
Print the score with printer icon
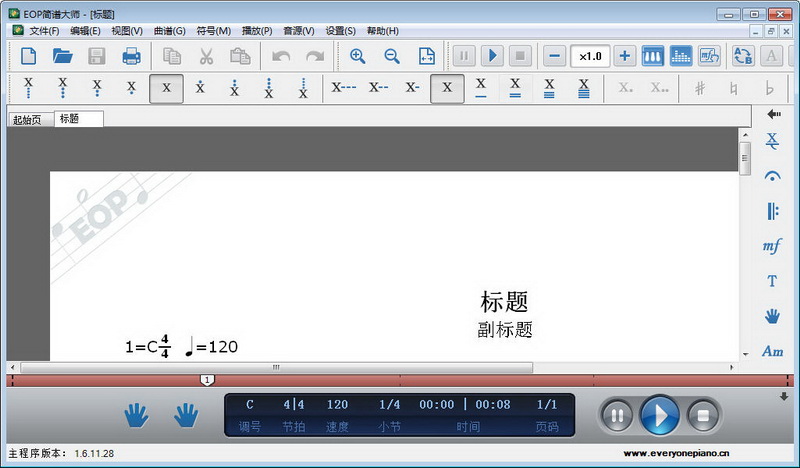131,56
